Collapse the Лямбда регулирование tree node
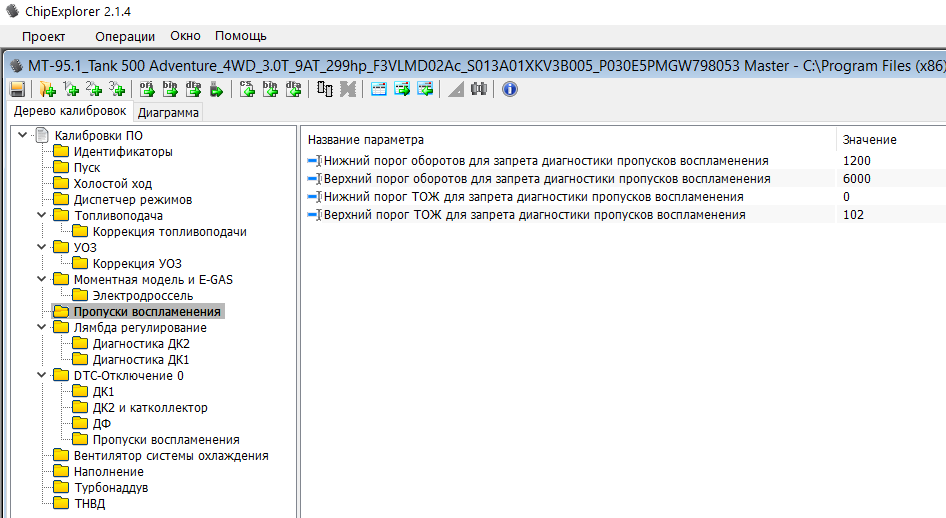The image size is (946, 518). 40,327
